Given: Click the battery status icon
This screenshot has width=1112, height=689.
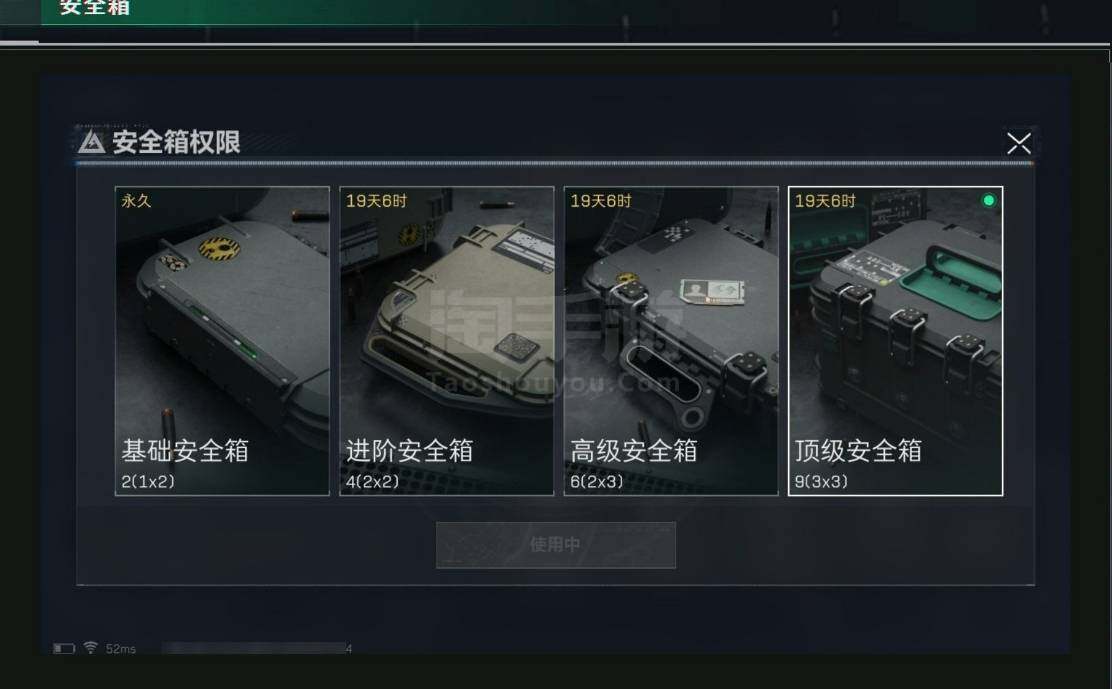Looking at the screenshot, I should tap(64, 649).
